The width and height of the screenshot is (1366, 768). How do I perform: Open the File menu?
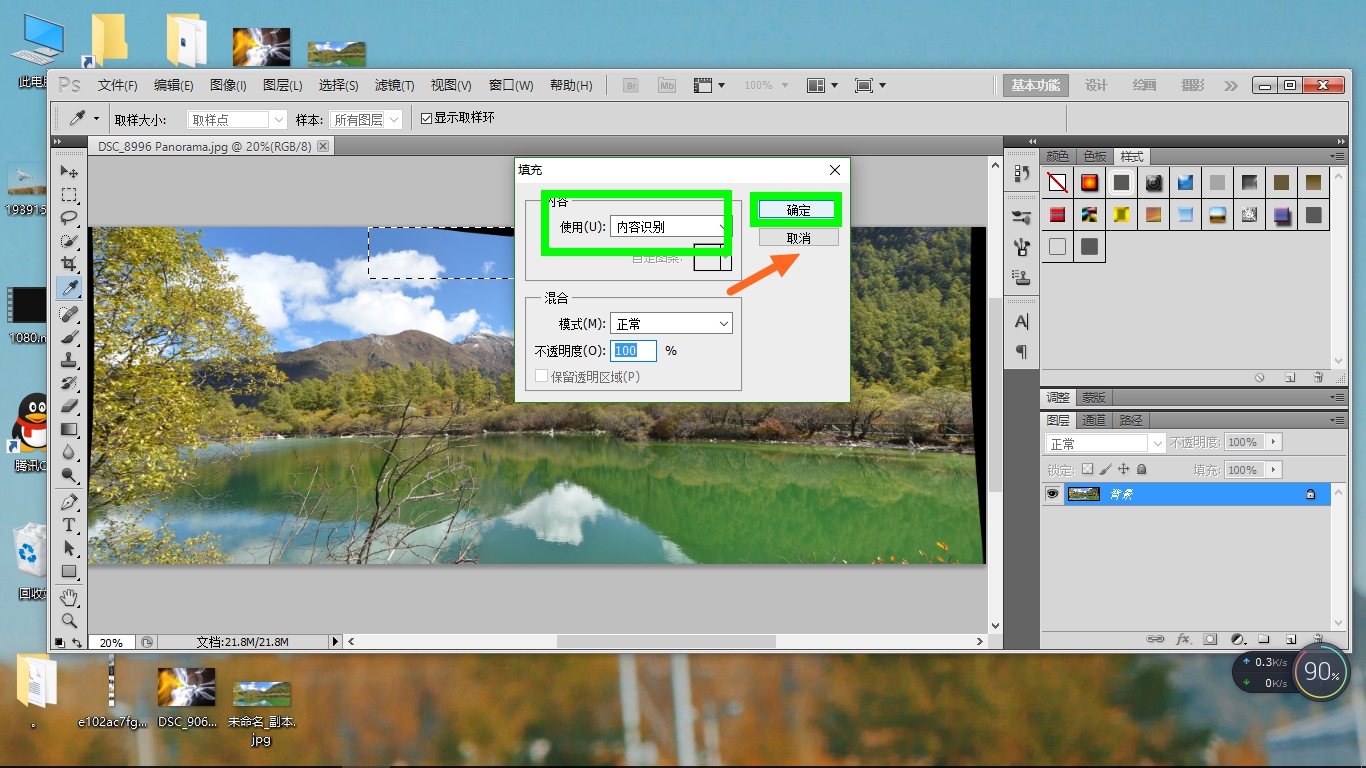[x=118, y=85]
